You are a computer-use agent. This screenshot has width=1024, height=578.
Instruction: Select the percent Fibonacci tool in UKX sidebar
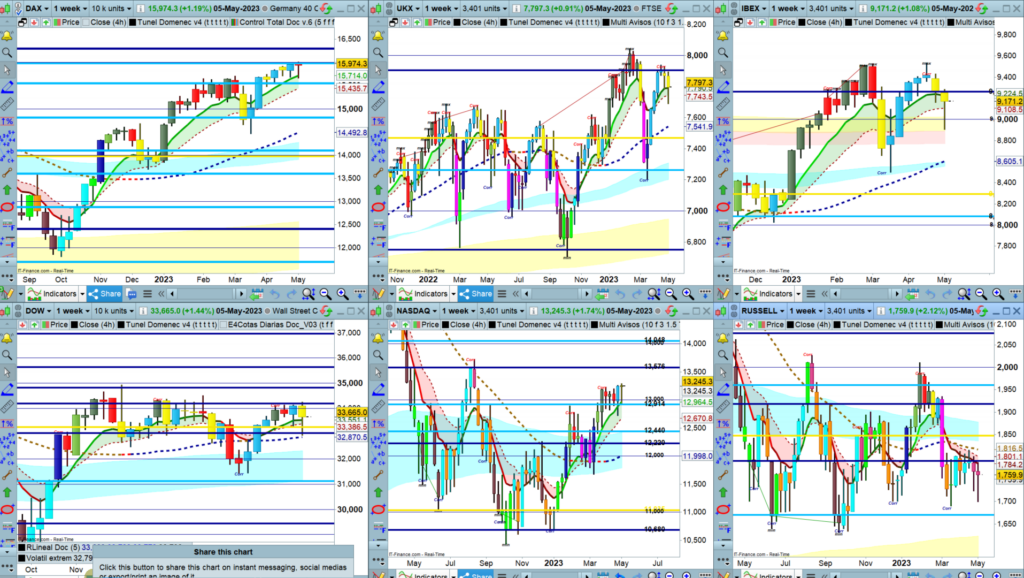[377, 122]
